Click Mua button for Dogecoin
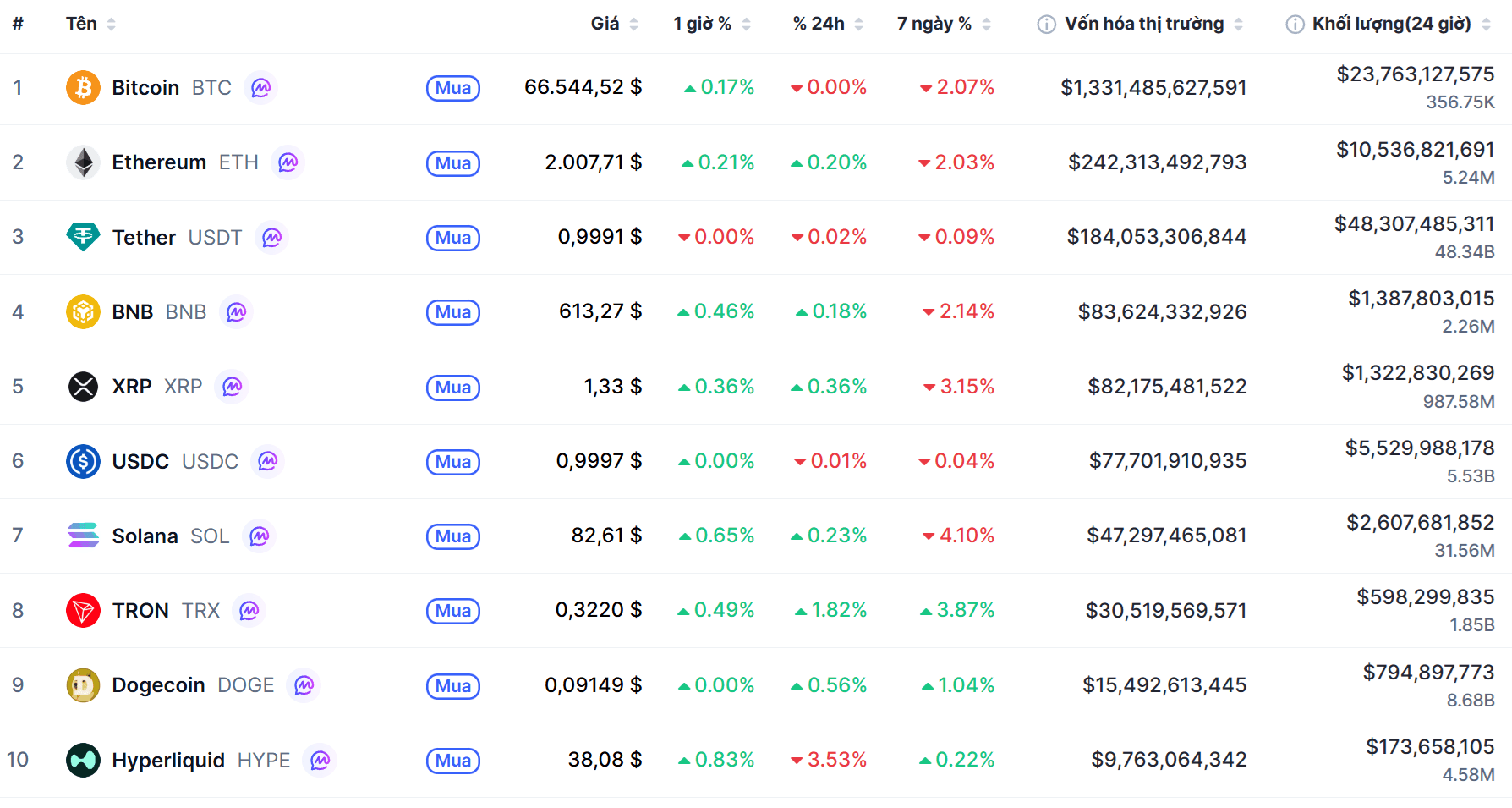 point(453,686)
